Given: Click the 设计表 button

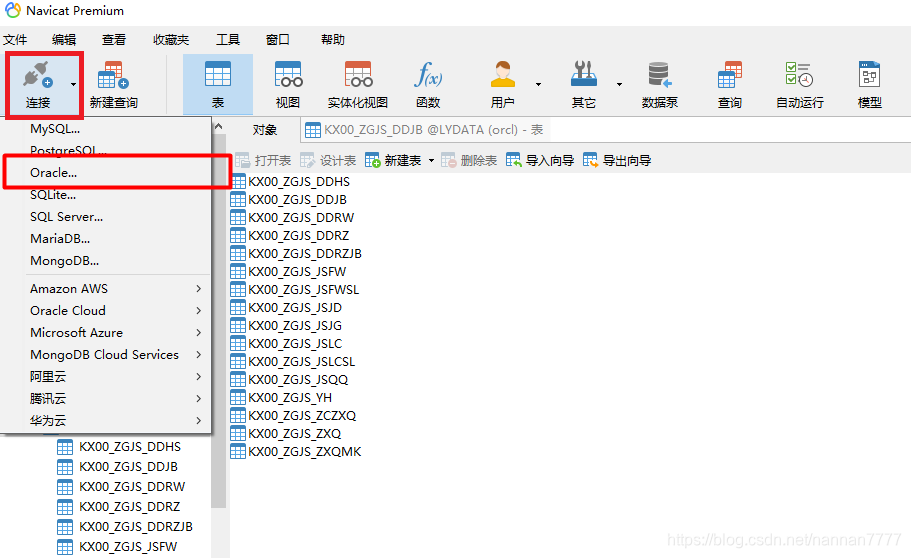Looking at the screenshot, I should [328, 160].
